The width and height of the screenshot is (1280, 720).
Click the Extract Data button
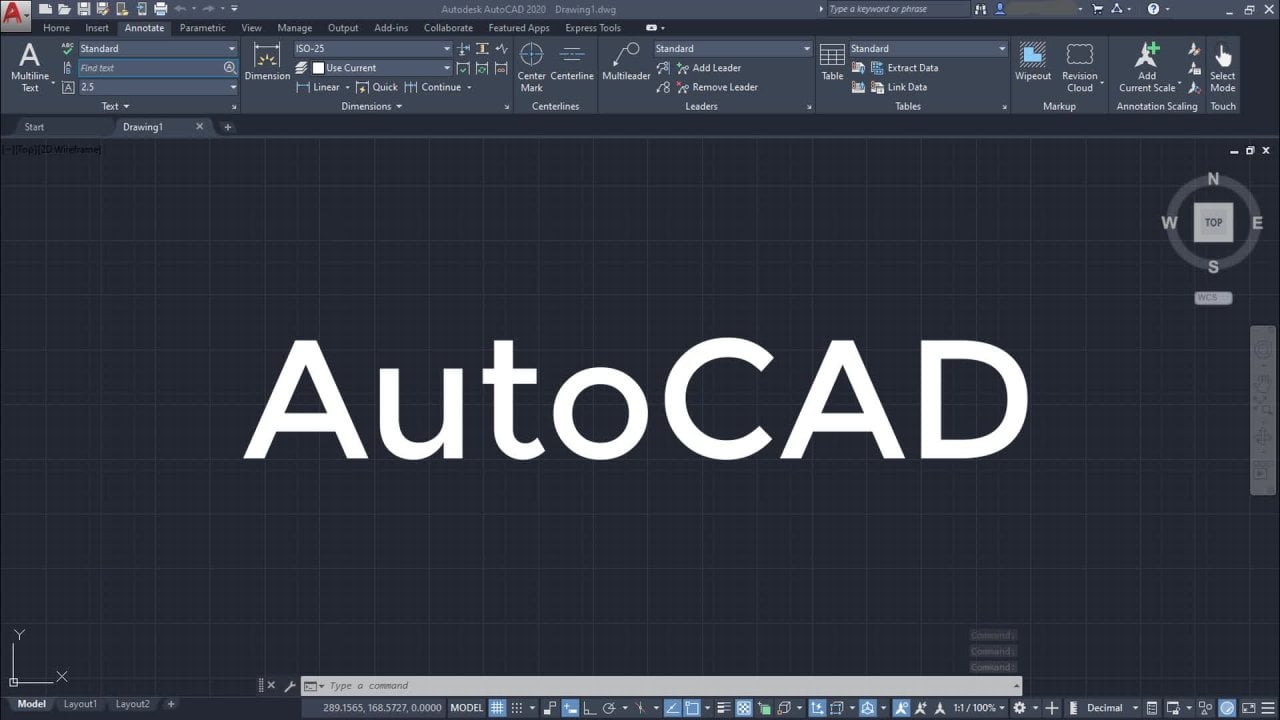click(x=912, y=68)
